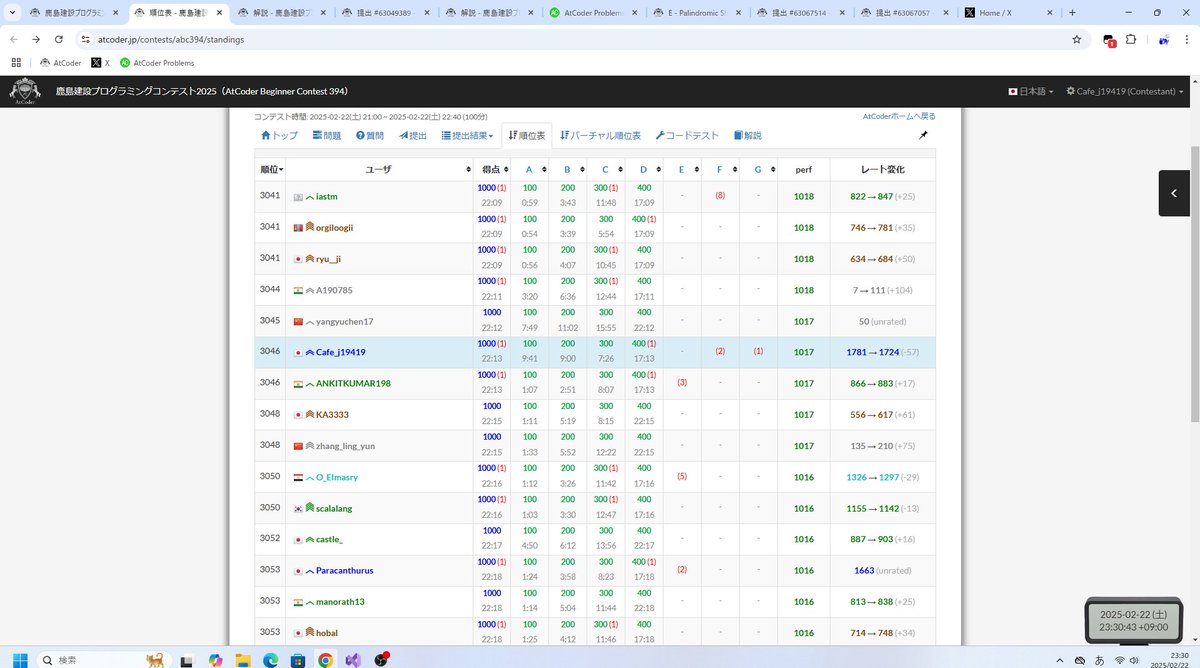Open the コードテスト tab
This screenshot has width=1200, height=668.
coord(687,135)
